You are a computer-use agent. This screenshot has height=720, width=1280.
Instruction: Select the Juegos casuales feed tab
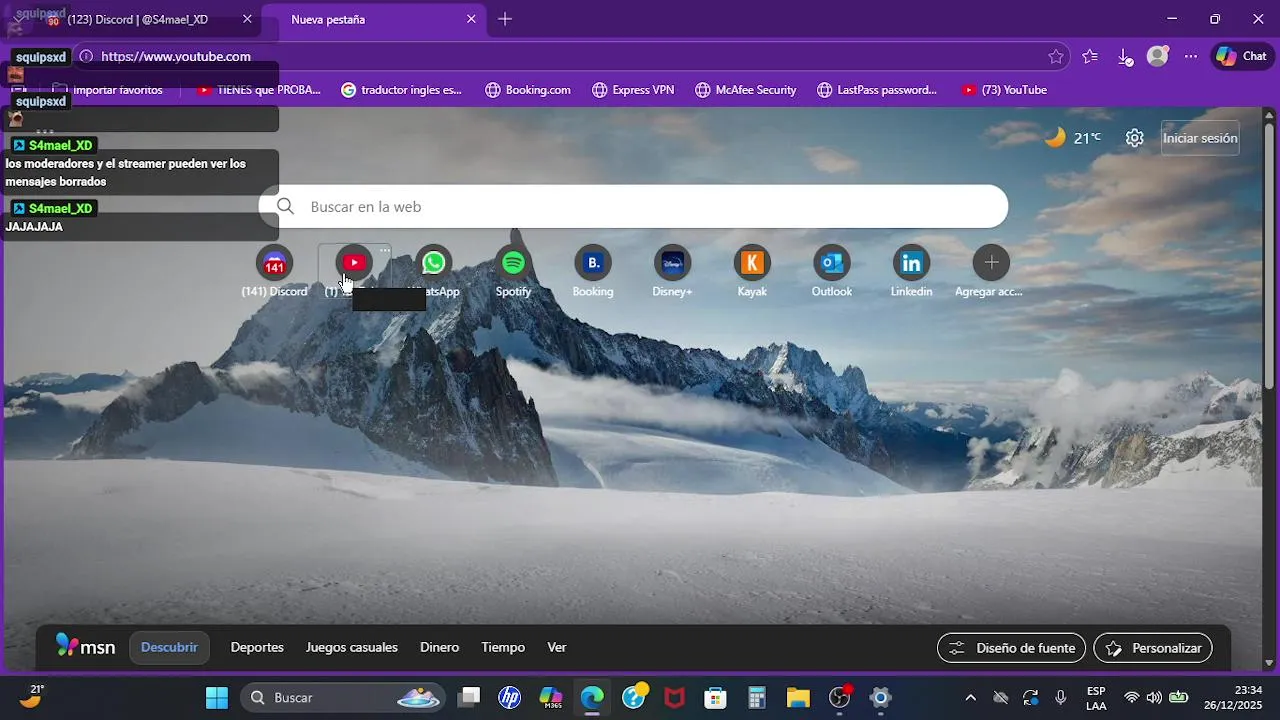[352, 647]
